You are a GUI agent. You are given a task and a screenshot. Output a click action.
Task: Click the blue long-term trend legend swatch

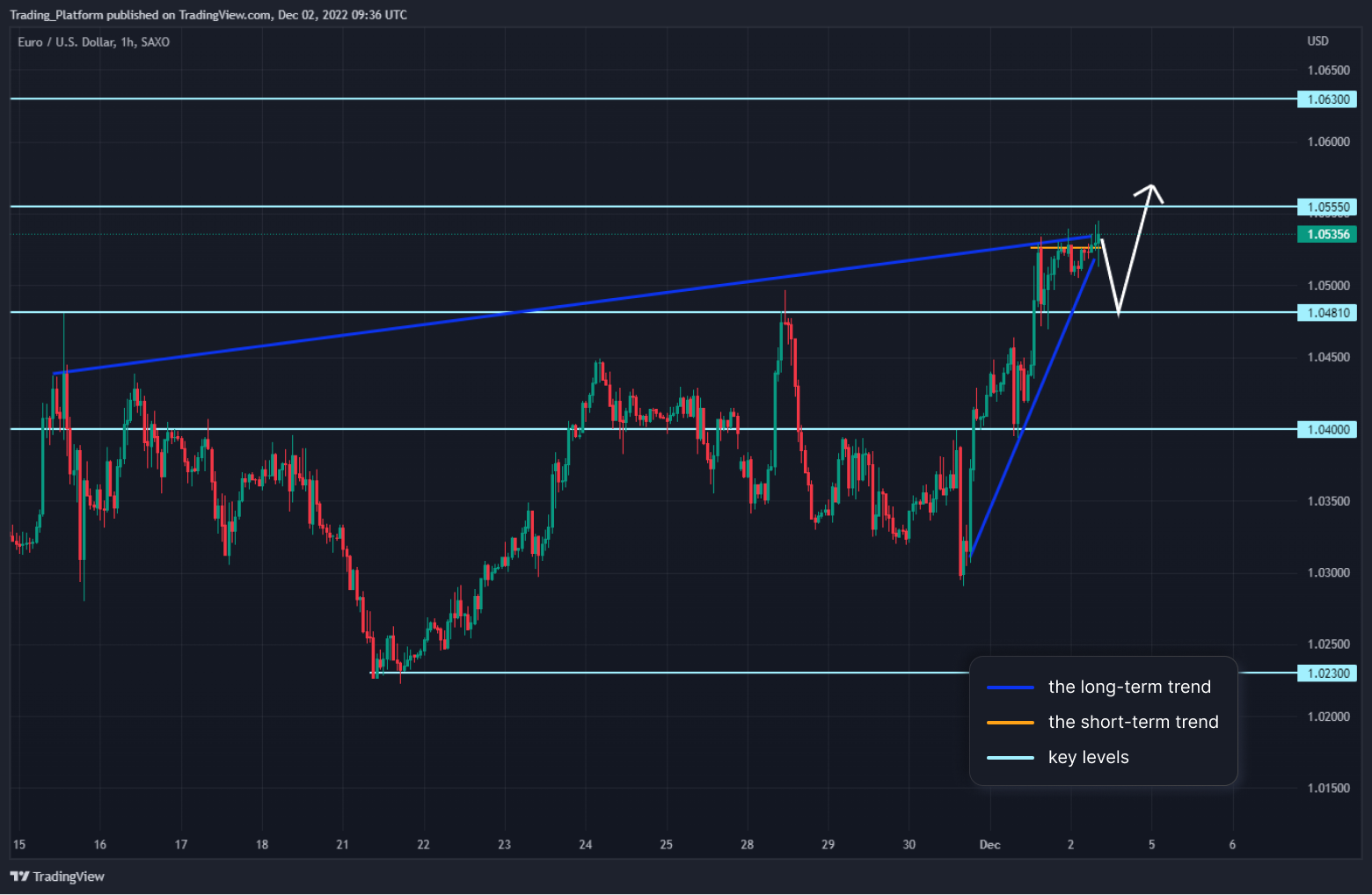point(1010,688)
